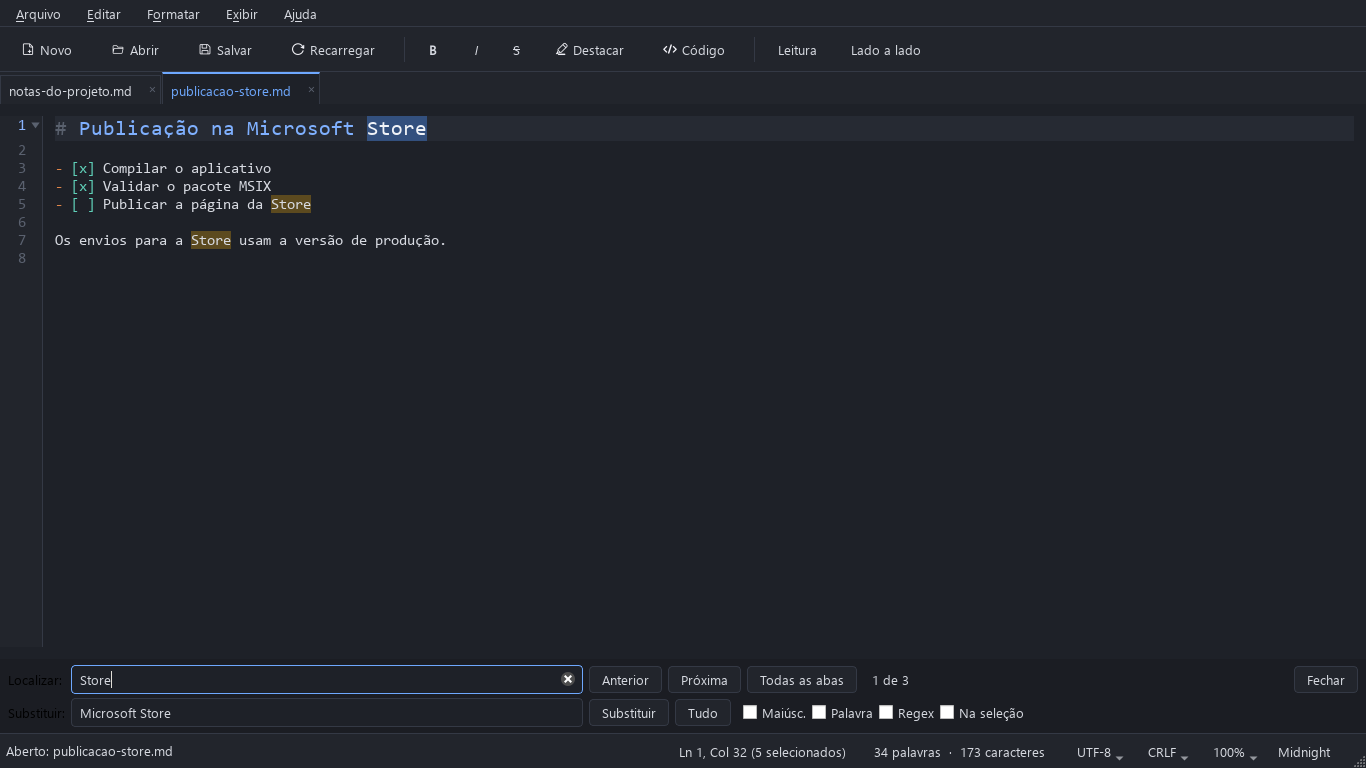
Task: Open a file with Abrir
Action: click(x=135, y=50)
